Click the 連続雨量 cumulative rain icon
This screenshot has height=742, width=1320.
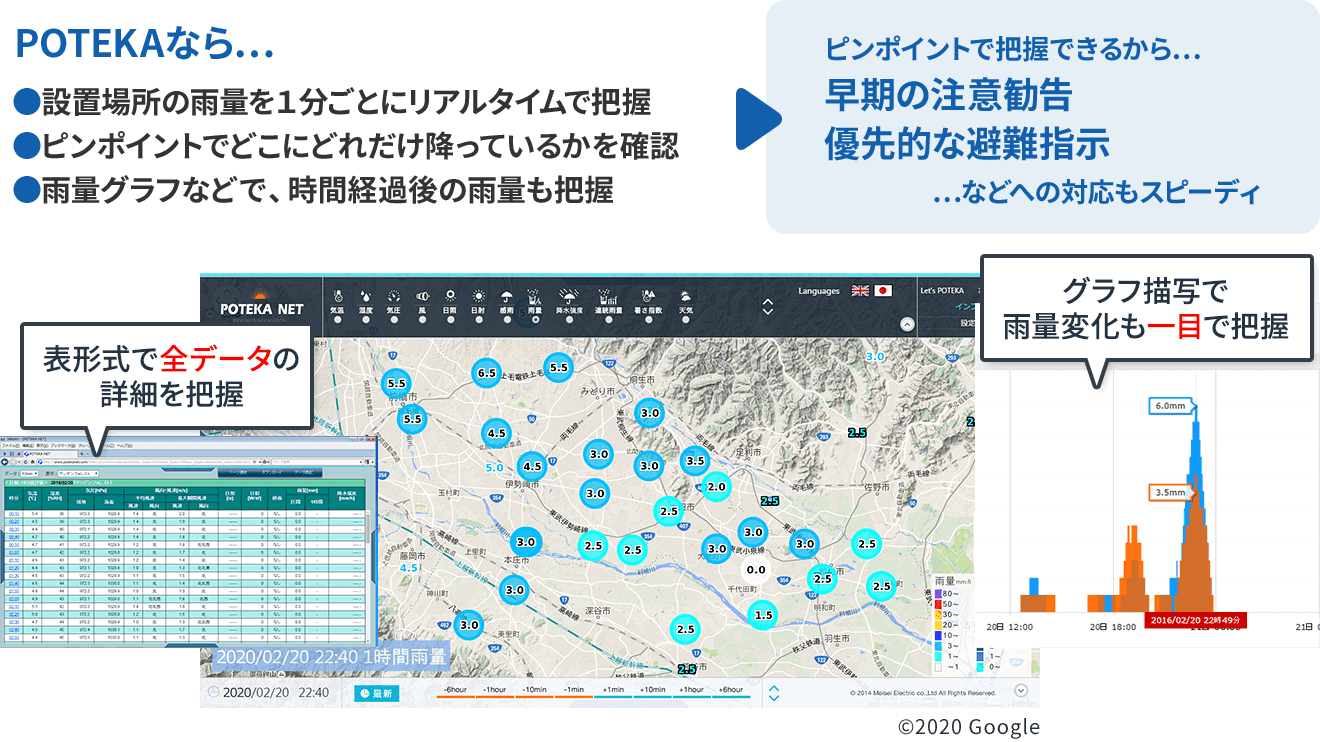coord(608,296)
